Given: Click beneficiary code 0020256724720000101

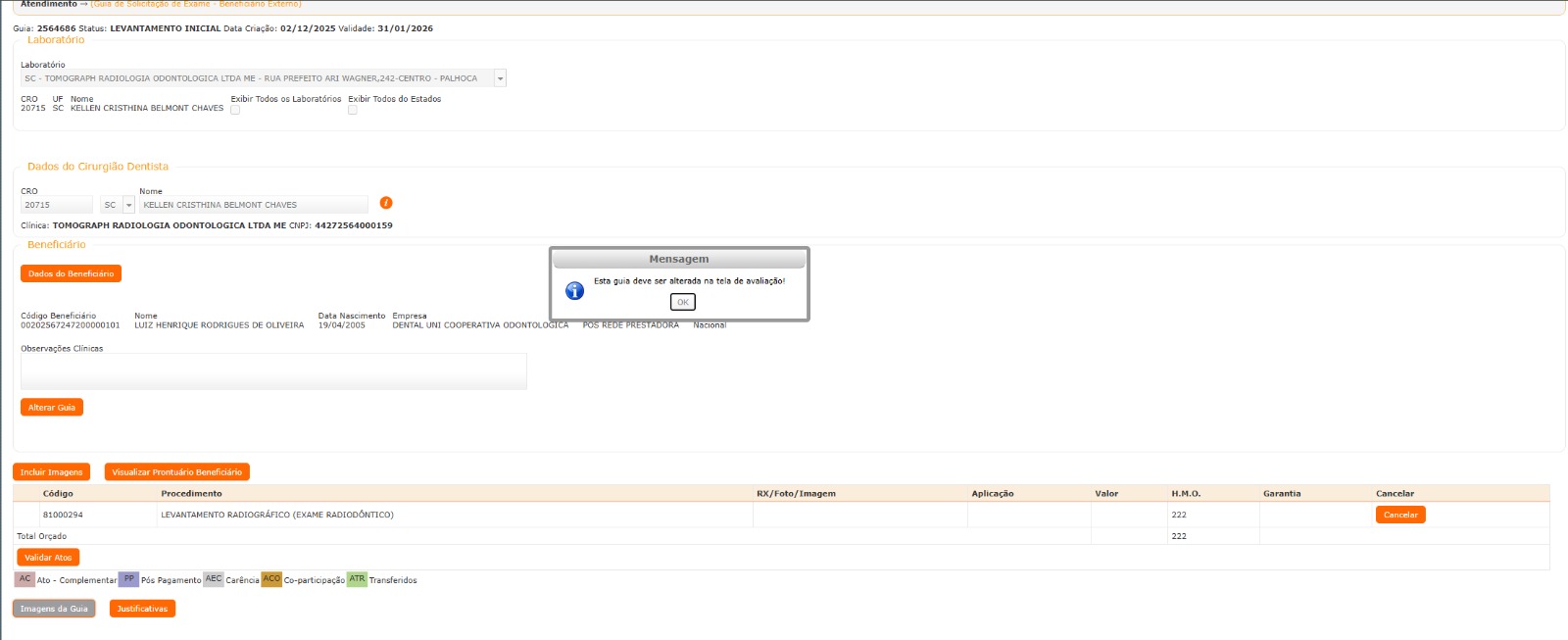Looking at the screenshot, I should click(x=71, y=325).
